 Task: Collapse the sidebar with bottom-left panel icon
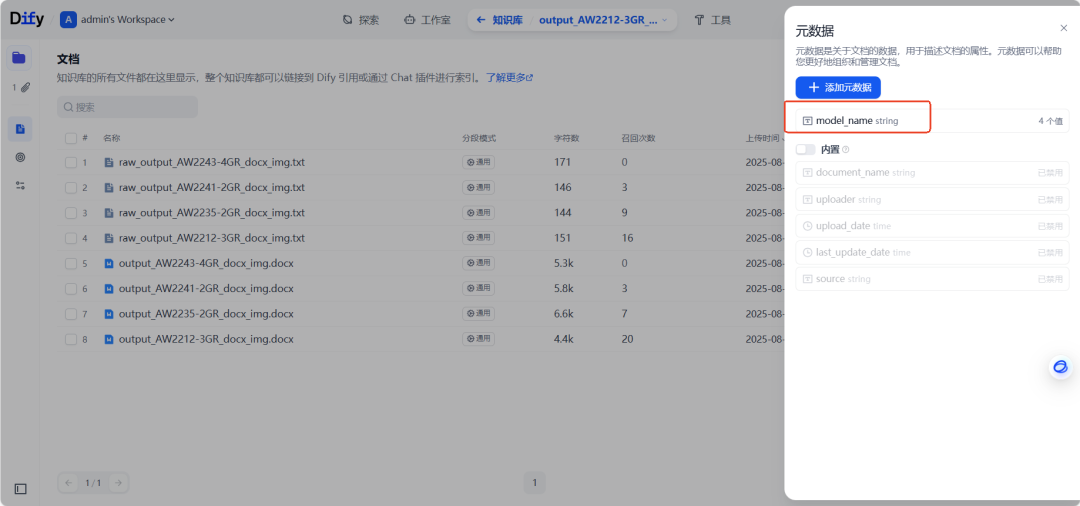coord(20,489)
